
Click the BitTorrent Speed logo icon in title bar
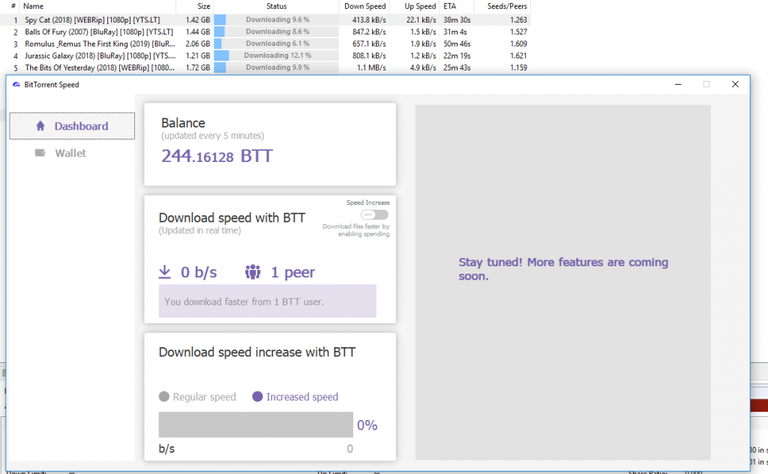[16, 85]
